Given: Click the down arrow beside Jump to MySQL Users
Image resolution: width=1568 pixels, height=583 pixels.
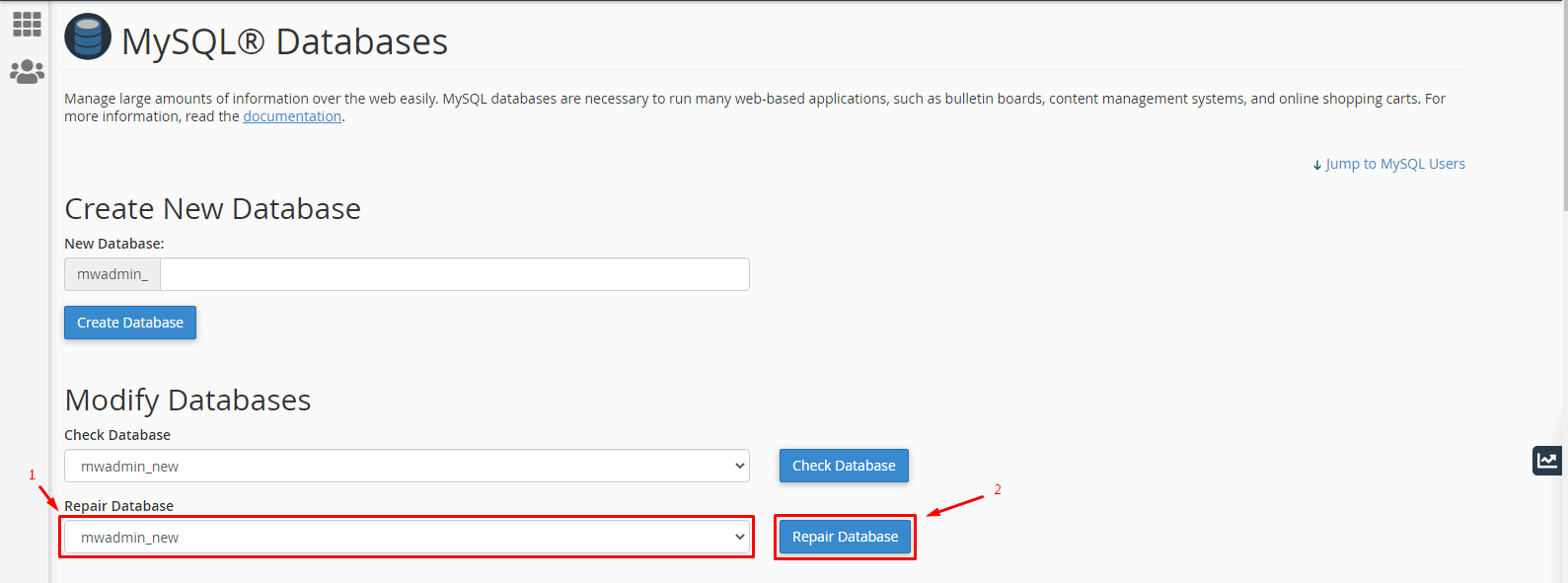Looking at the screenshot, I should [x=1317, y=165].
